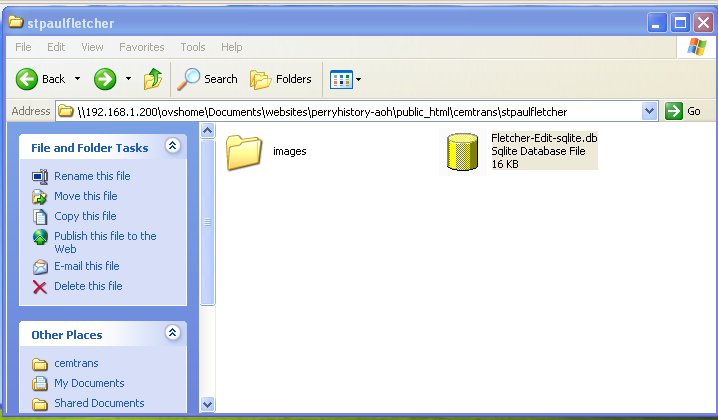Click the title bar folder icon

click(16, 22)
